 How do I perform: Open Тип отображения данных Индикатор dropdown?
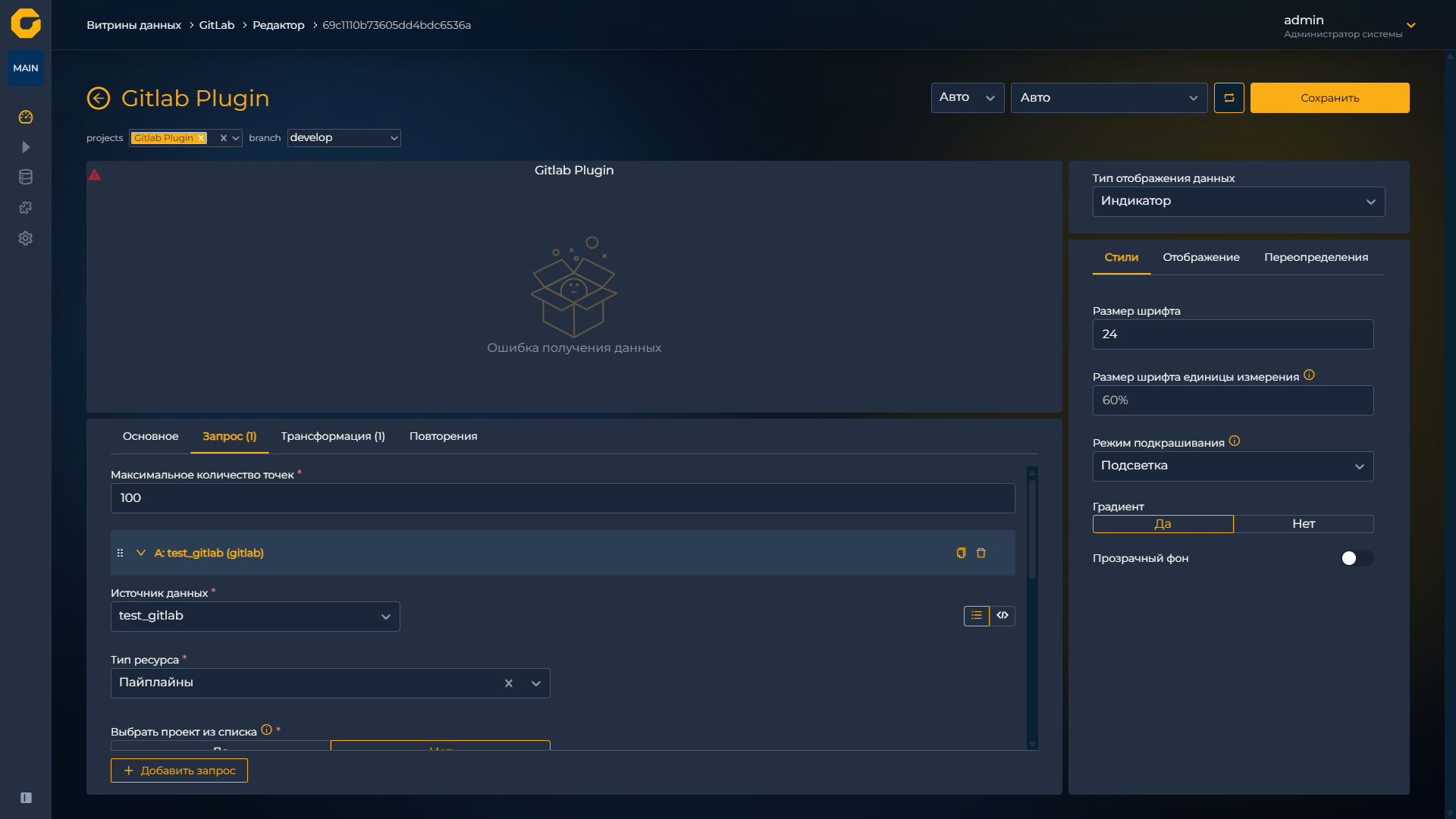tap(1238, 202)
